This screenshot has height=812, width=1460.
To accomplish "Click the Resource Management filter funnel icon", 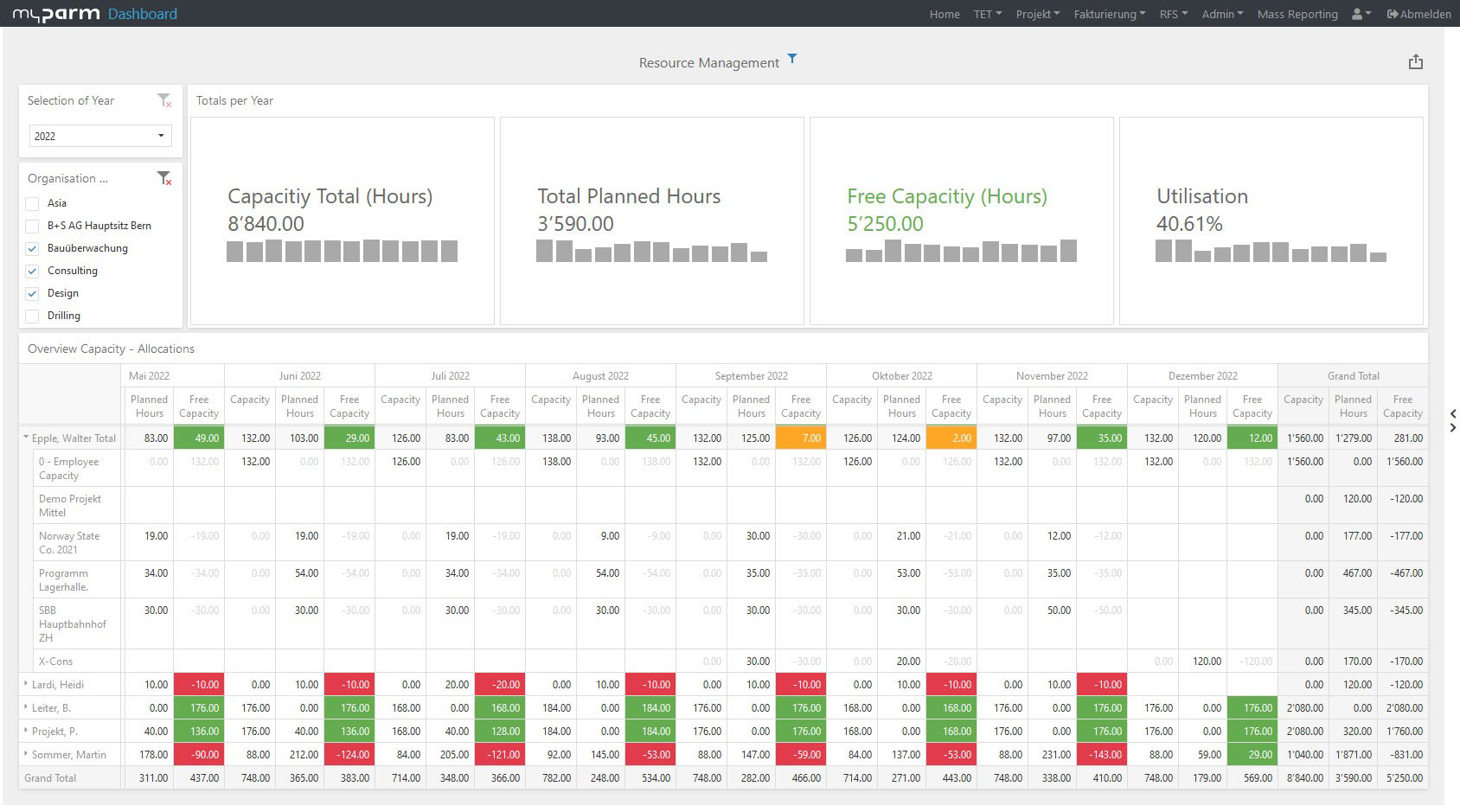I will coord(791,59).
